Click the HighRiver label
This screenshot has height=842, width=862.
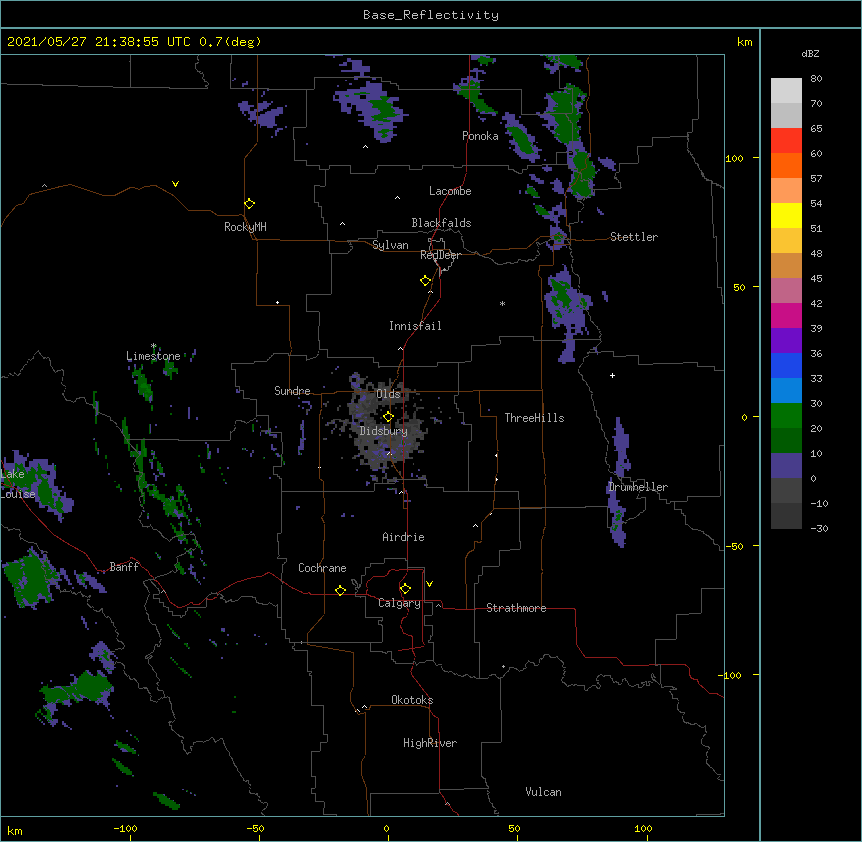tap(430, 743)
